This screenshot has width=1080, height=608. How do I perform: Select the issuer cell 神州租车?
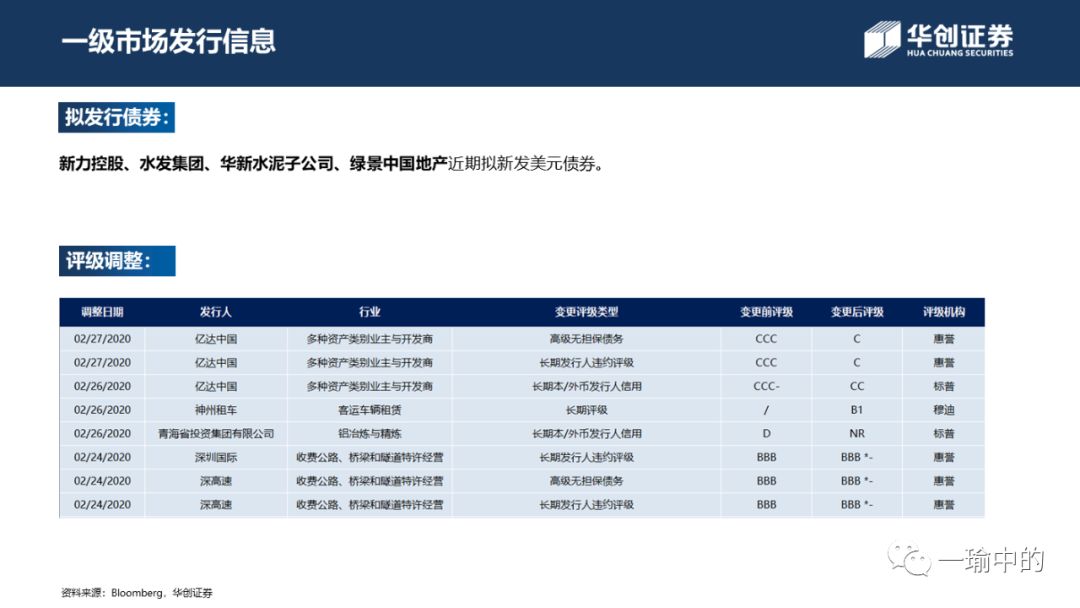pyautogui.click(x=216, y=410)
